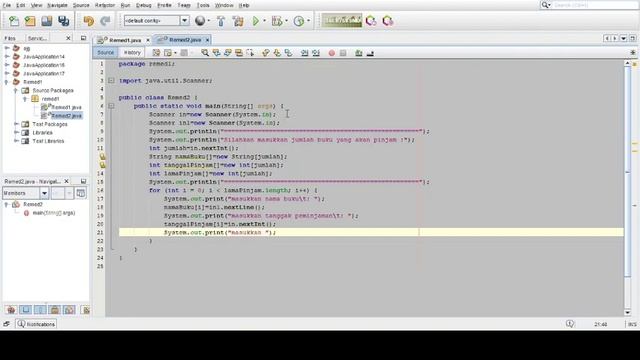Click the garbage collection icon beside memory meter
Viewport: 640px width, 360px height.
pos(371,21)
